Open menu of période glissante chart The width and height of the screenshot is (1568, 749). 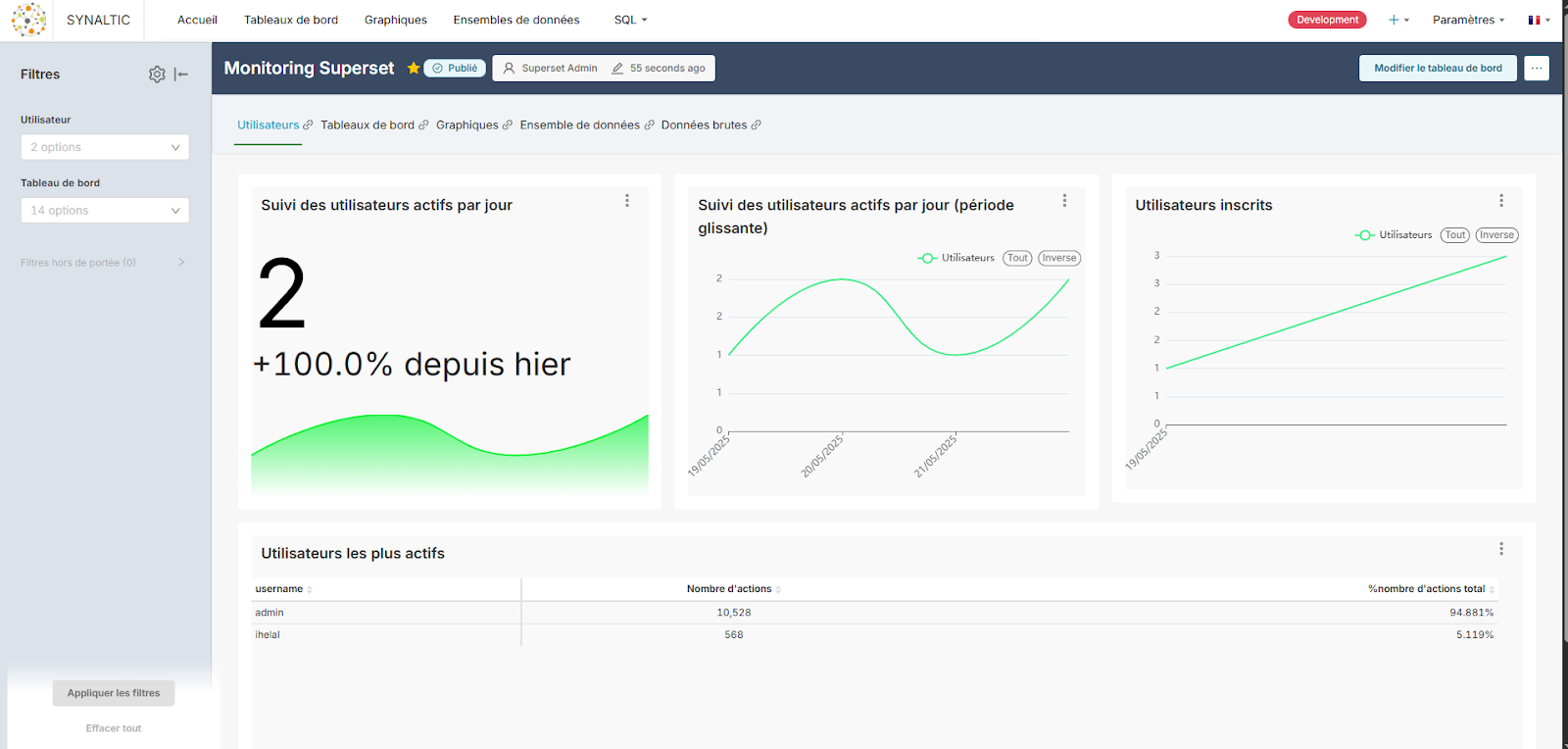pos(1064,201)
